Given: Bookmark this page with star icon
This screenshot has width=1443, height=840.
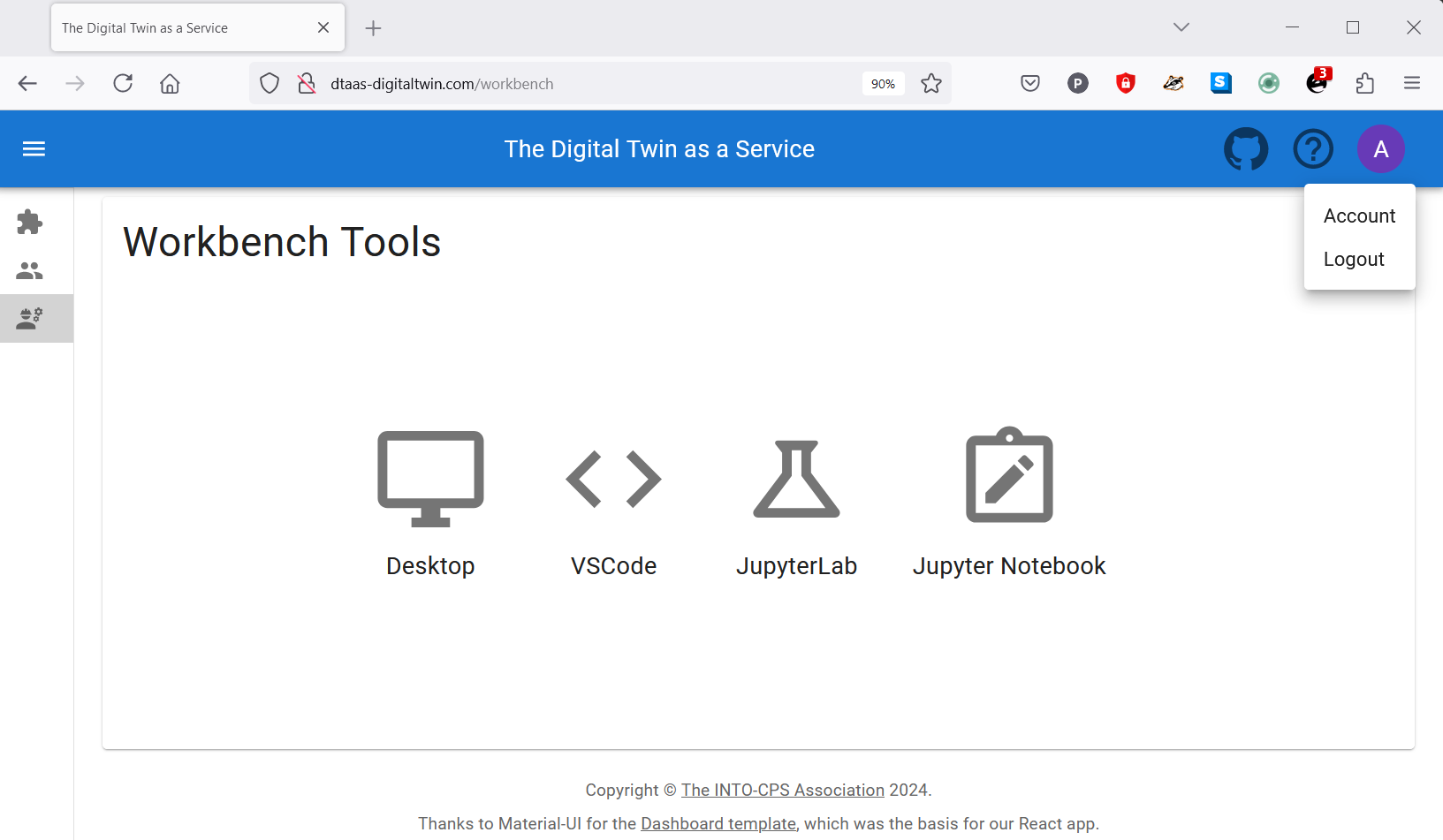Looking at the screenshot, I should 931,83.
